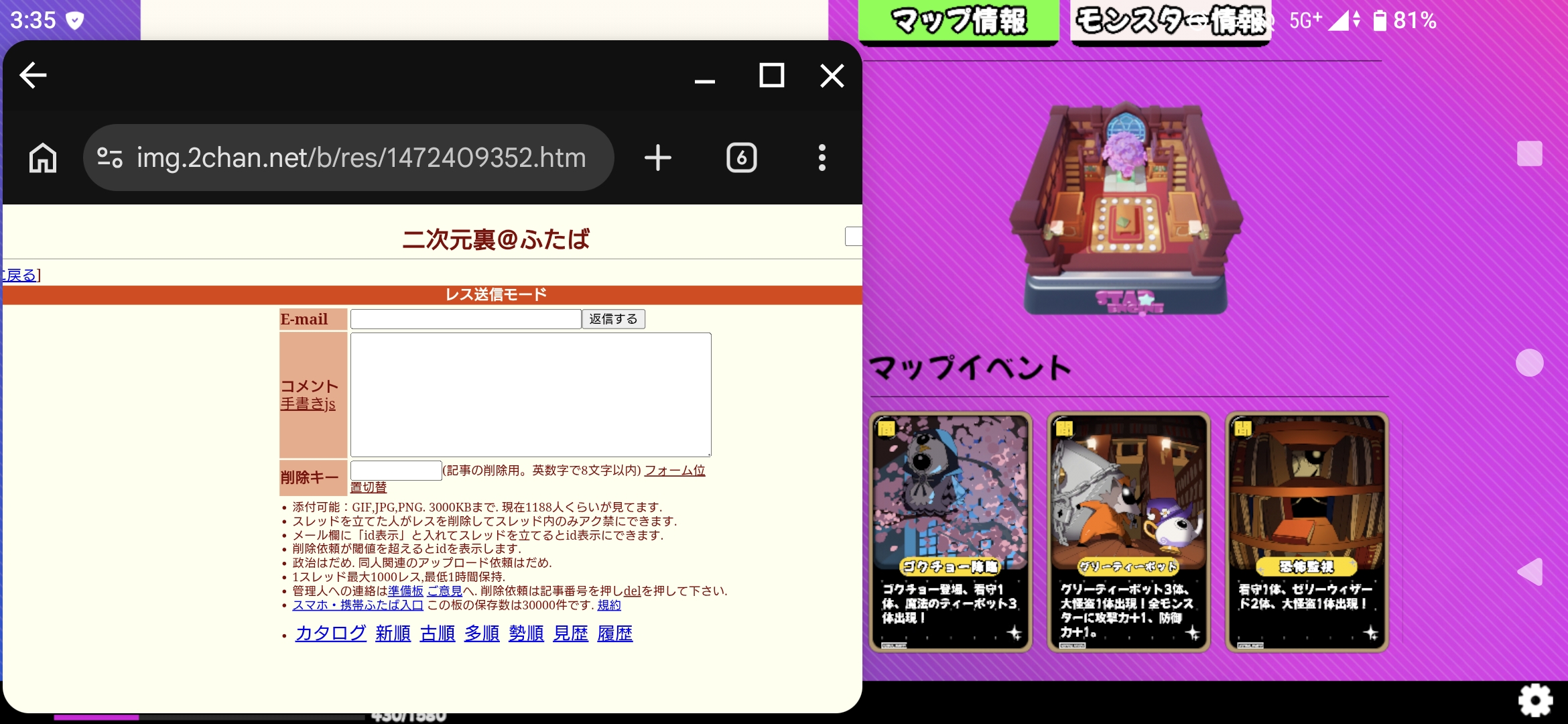Switch to the マップ情報 tab
Image resolution: width=1568 pixels, height=724 pixels.
click(959, 21)
